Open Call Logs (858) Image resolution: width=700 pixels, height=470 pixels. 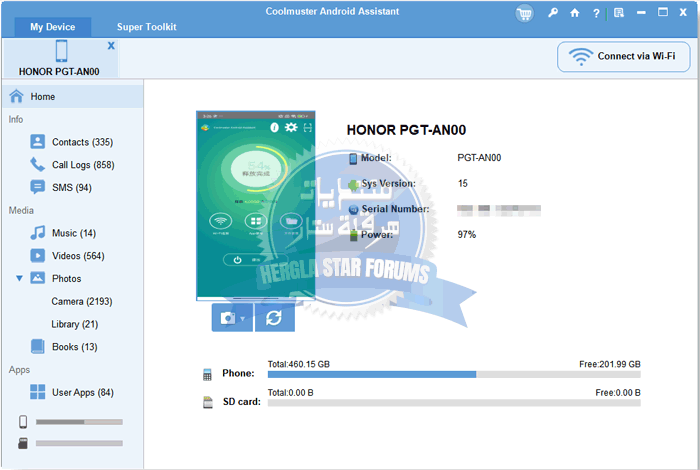pyautogui.click(x=83, y=165)
